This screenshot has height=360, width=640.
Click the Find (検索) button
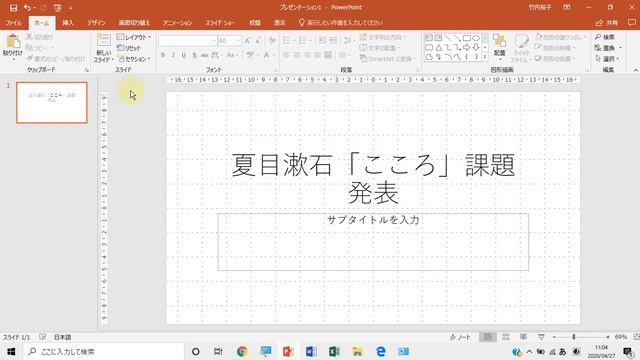coord(605,37)
